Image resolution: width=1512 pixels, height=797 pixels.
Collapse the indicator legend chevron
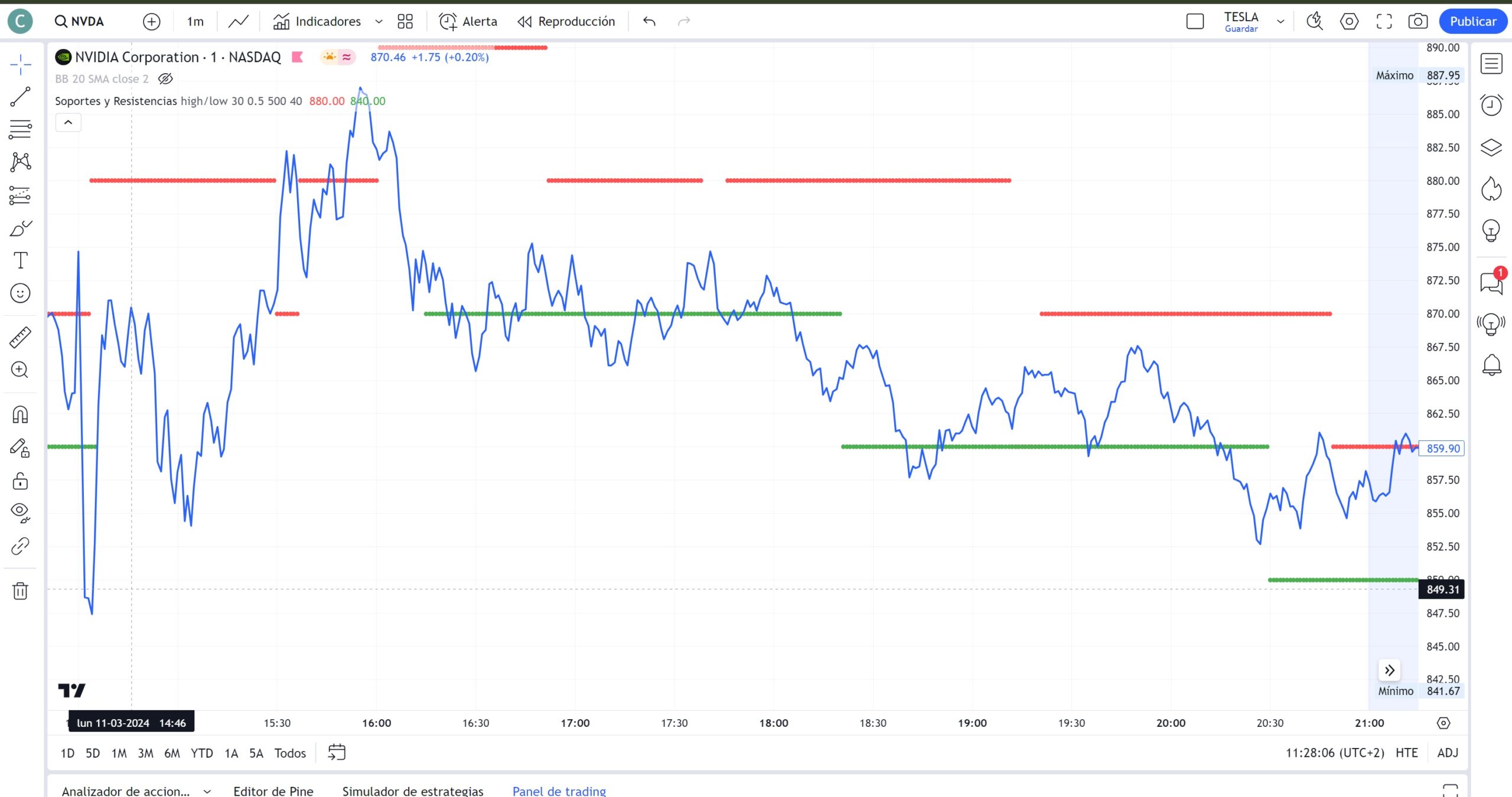coord(68,122)
